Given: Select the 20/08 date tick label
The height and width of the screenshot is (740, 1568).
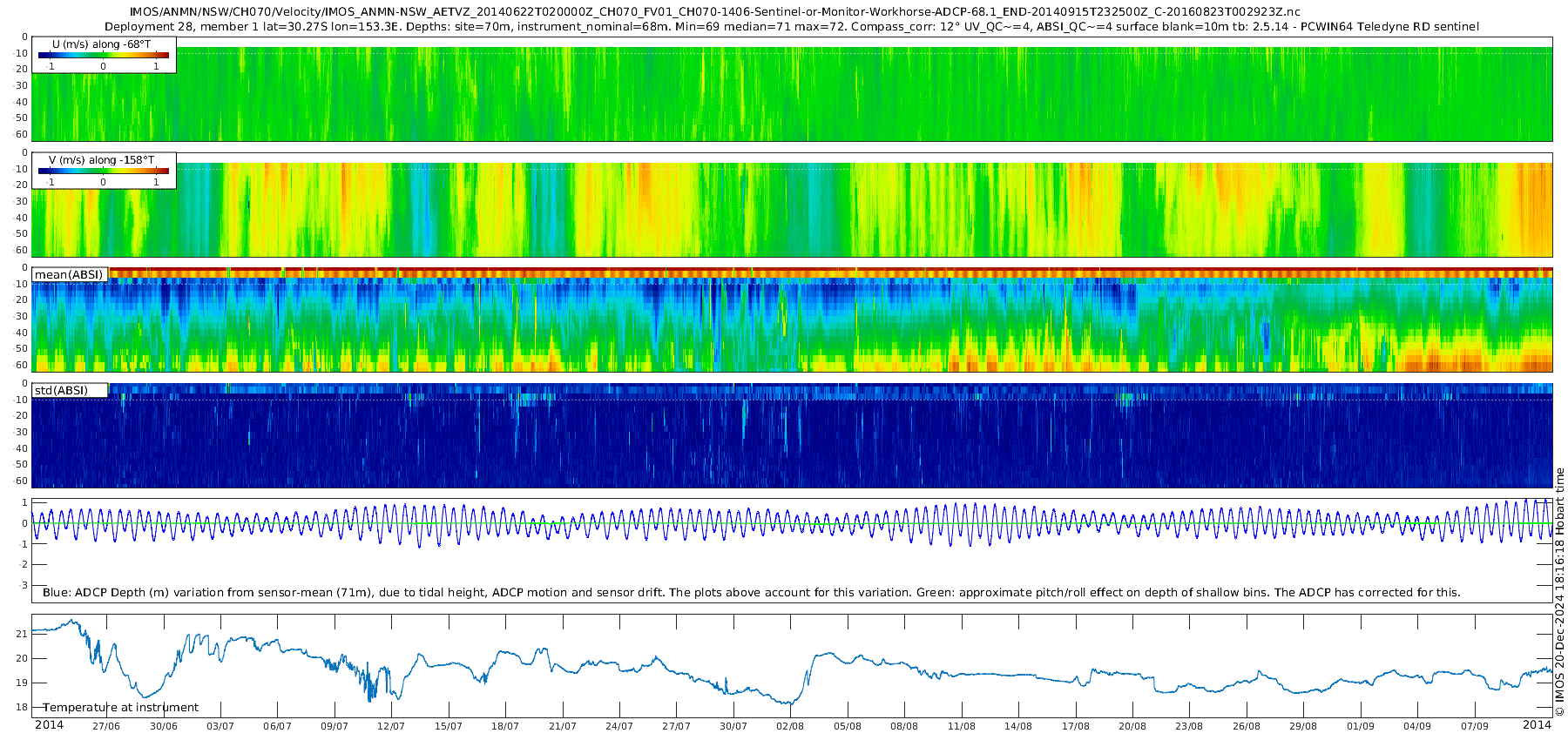Looking at the screenshot, I should (1132, 726).
